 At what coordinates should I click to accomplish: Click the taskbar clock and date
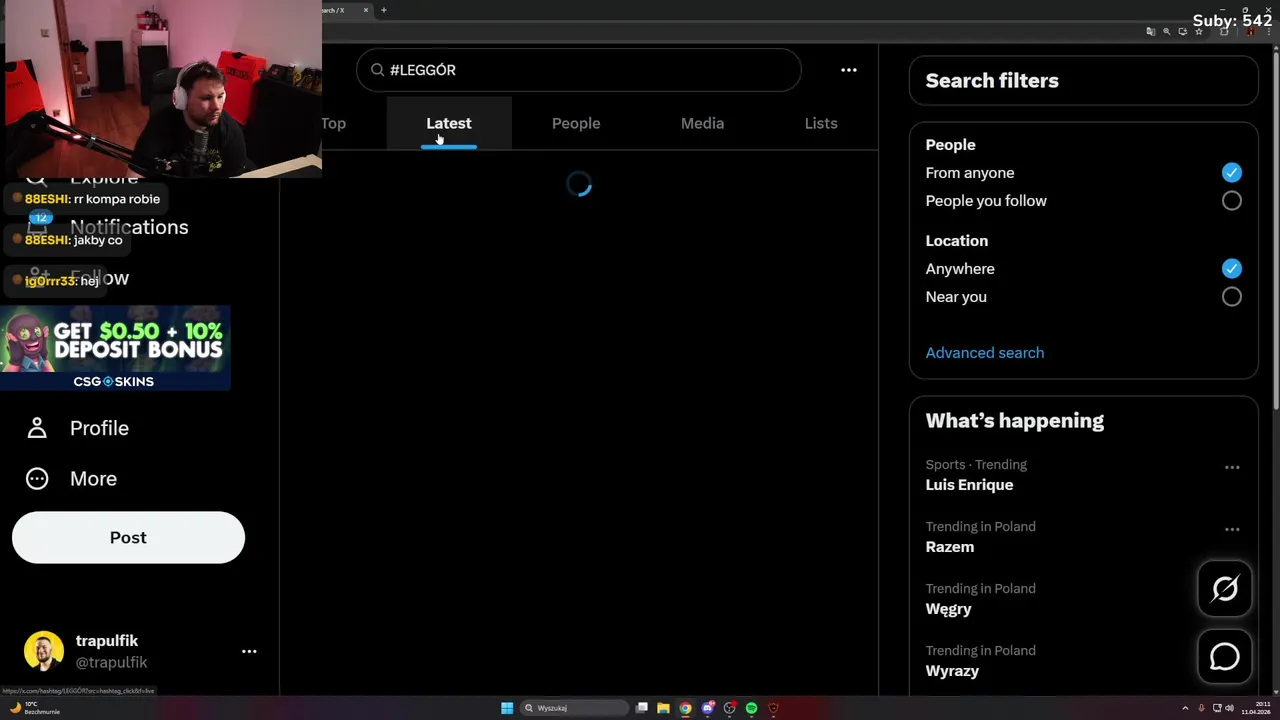(1255, 708)
